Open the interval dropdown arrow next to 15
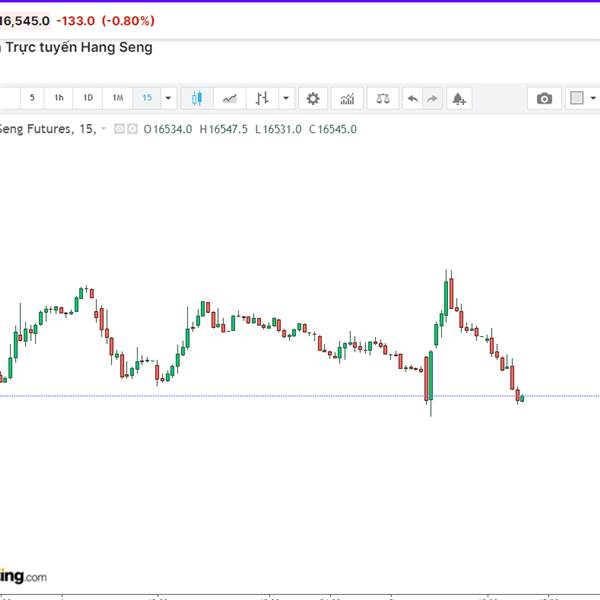 [x=168, y=98]
